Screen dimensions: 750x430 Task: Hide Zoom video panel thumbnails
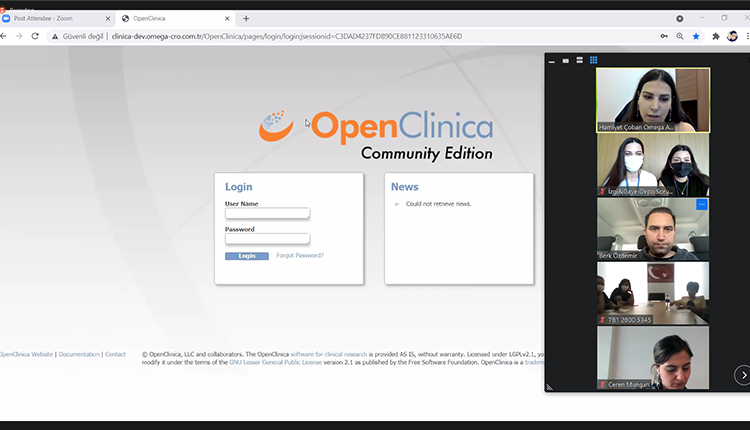[551, 60]
